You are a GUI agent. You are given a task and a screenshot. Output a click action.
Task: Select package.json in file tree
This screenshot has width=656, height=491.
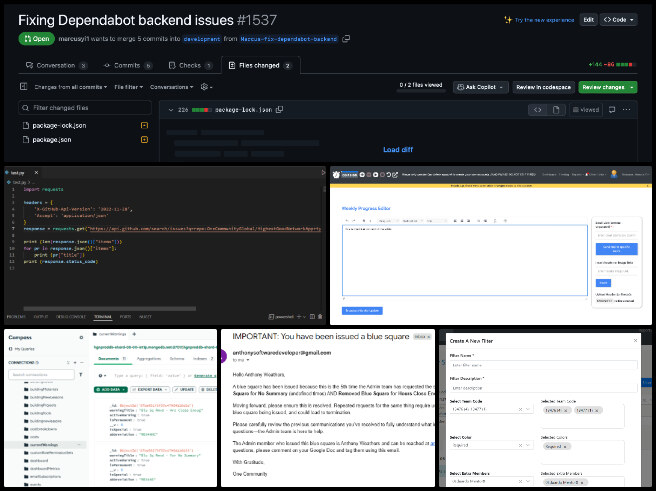[x=51, y=140]
